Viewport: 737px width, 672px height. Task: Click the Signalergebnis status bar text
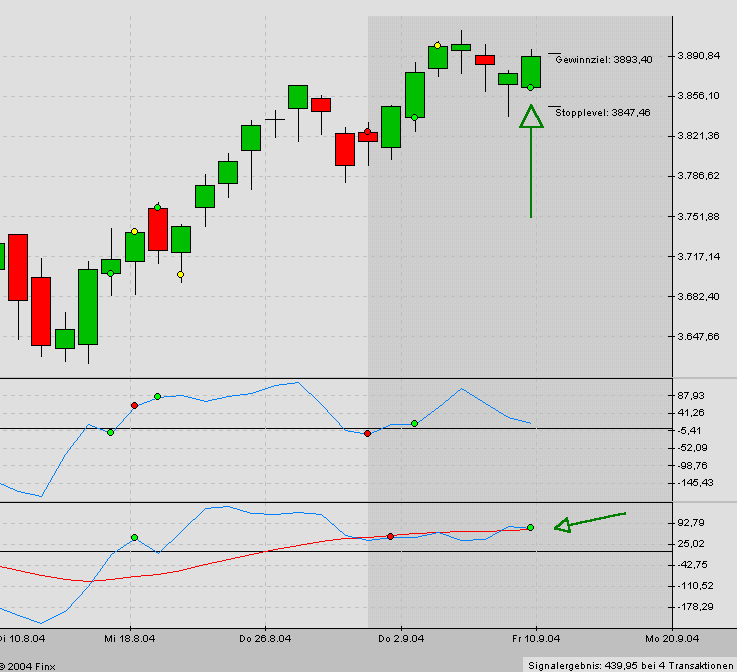pos(630,664)
